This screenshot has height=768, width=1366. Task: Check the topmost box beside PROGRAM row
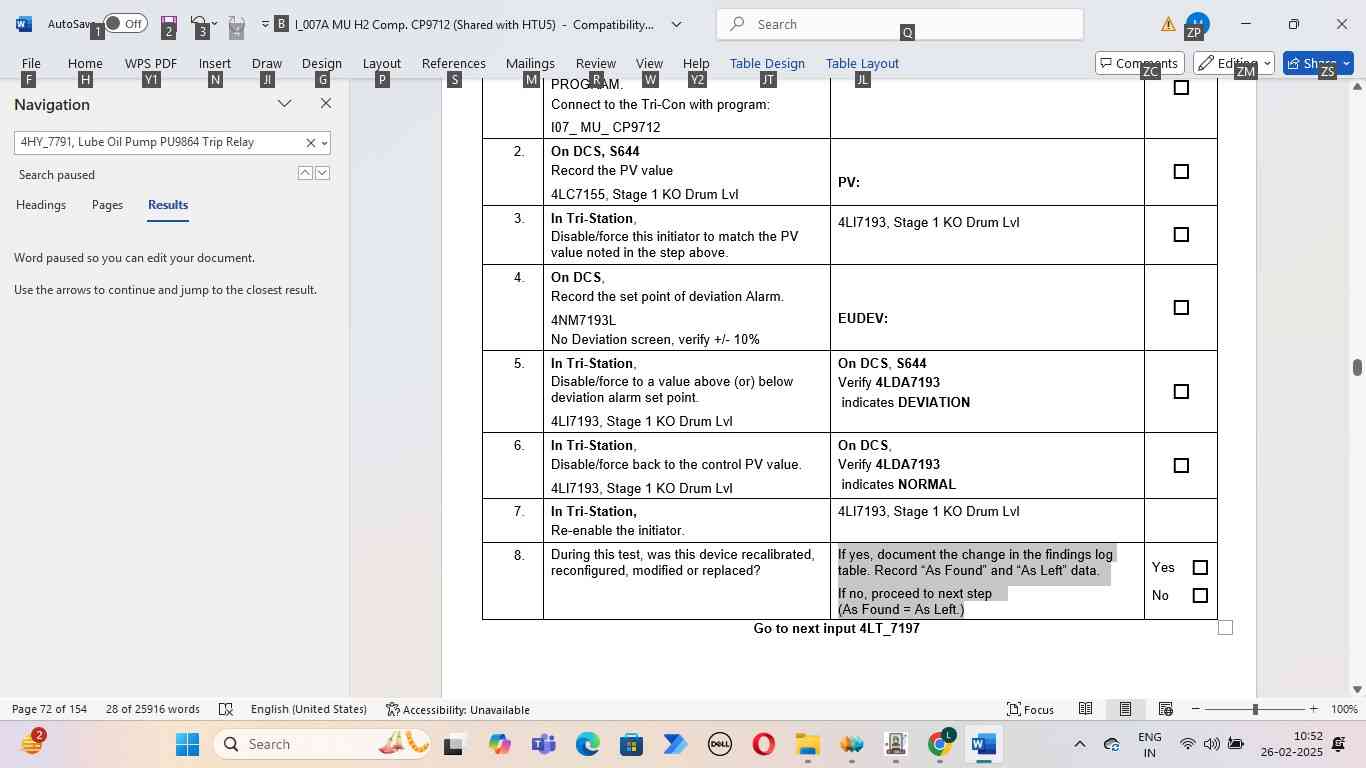[1181, 88]
